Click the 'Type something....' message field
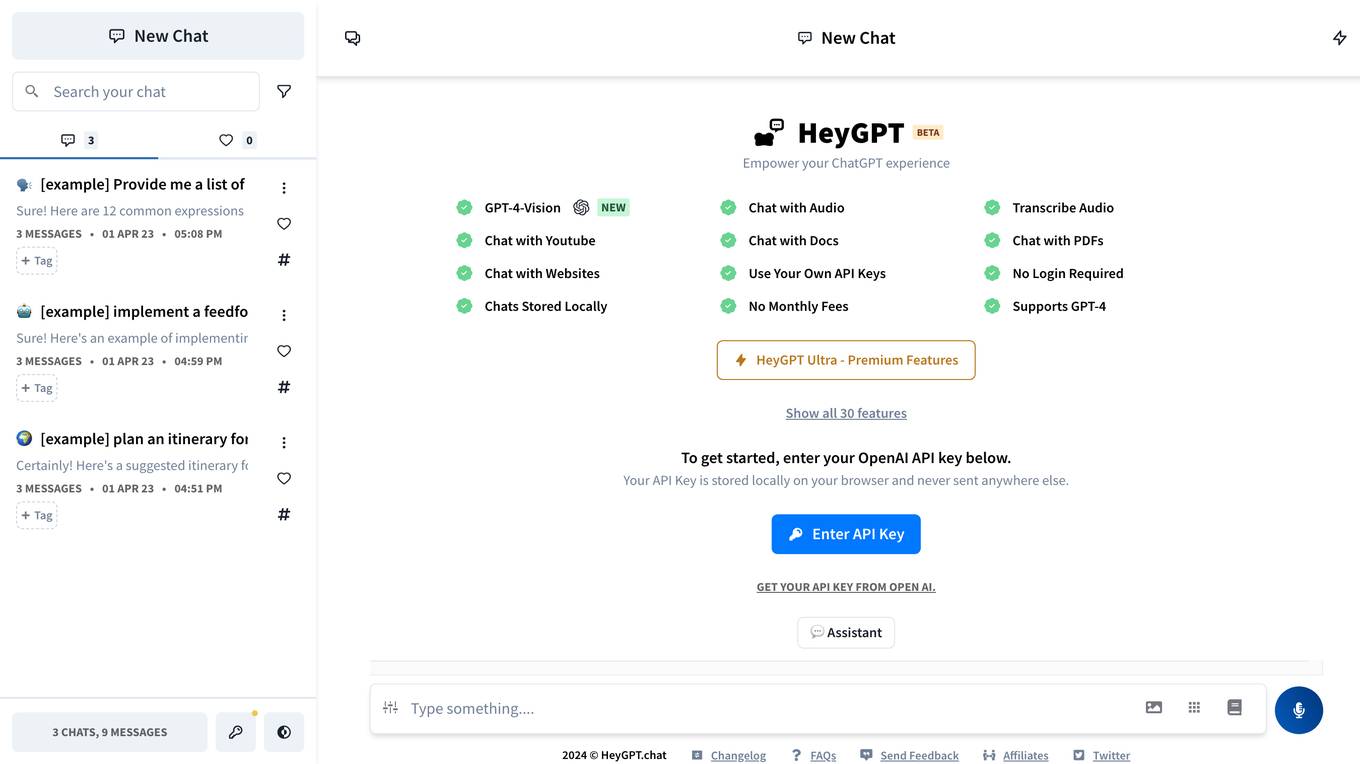This screenshot has height=764, width=1360. pyautogui.click(x=770, y=709)
